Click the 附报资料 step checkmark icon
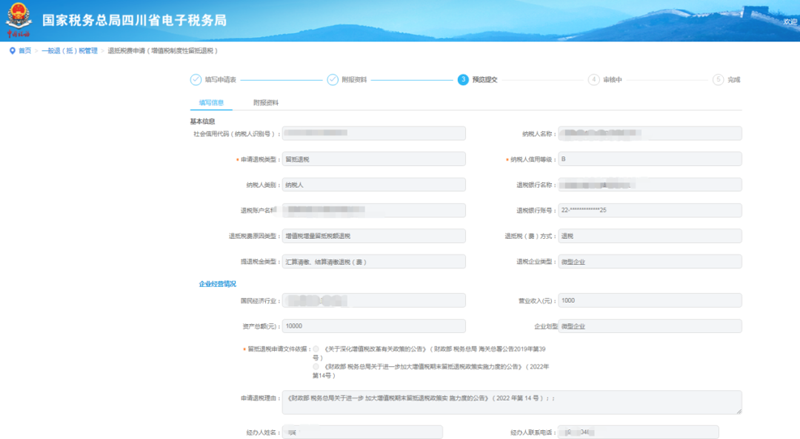The image size is (800, 439). coord(331,79)
